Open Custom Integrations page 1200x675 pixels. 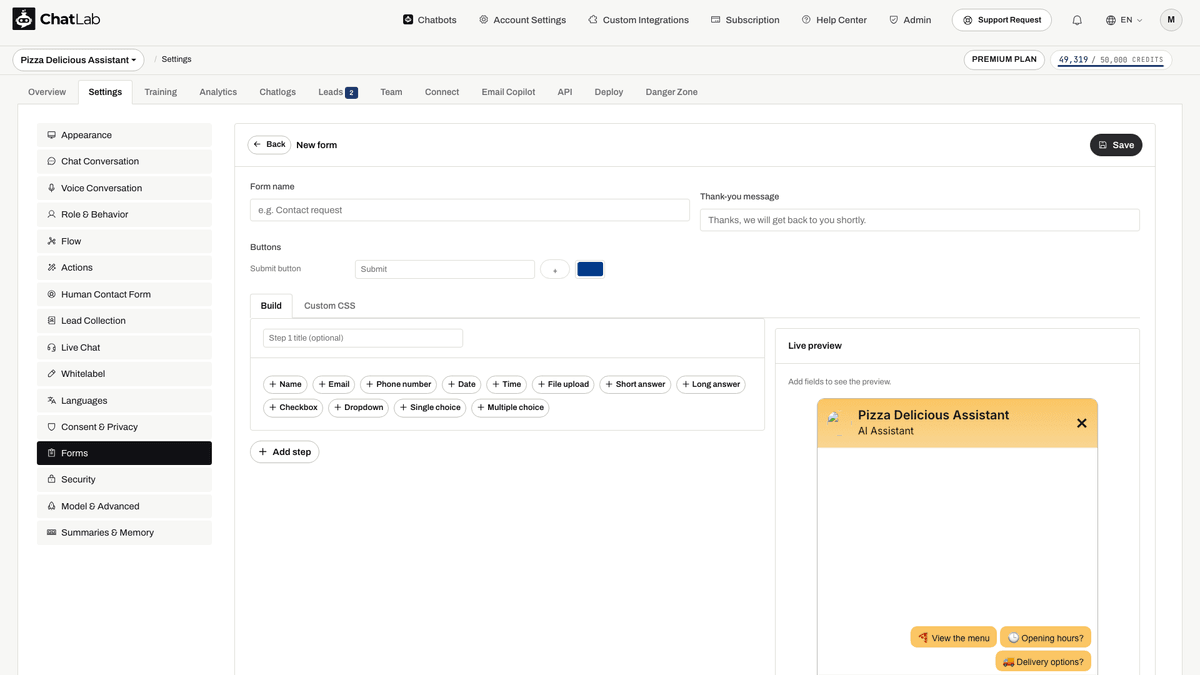pos(638,20)
